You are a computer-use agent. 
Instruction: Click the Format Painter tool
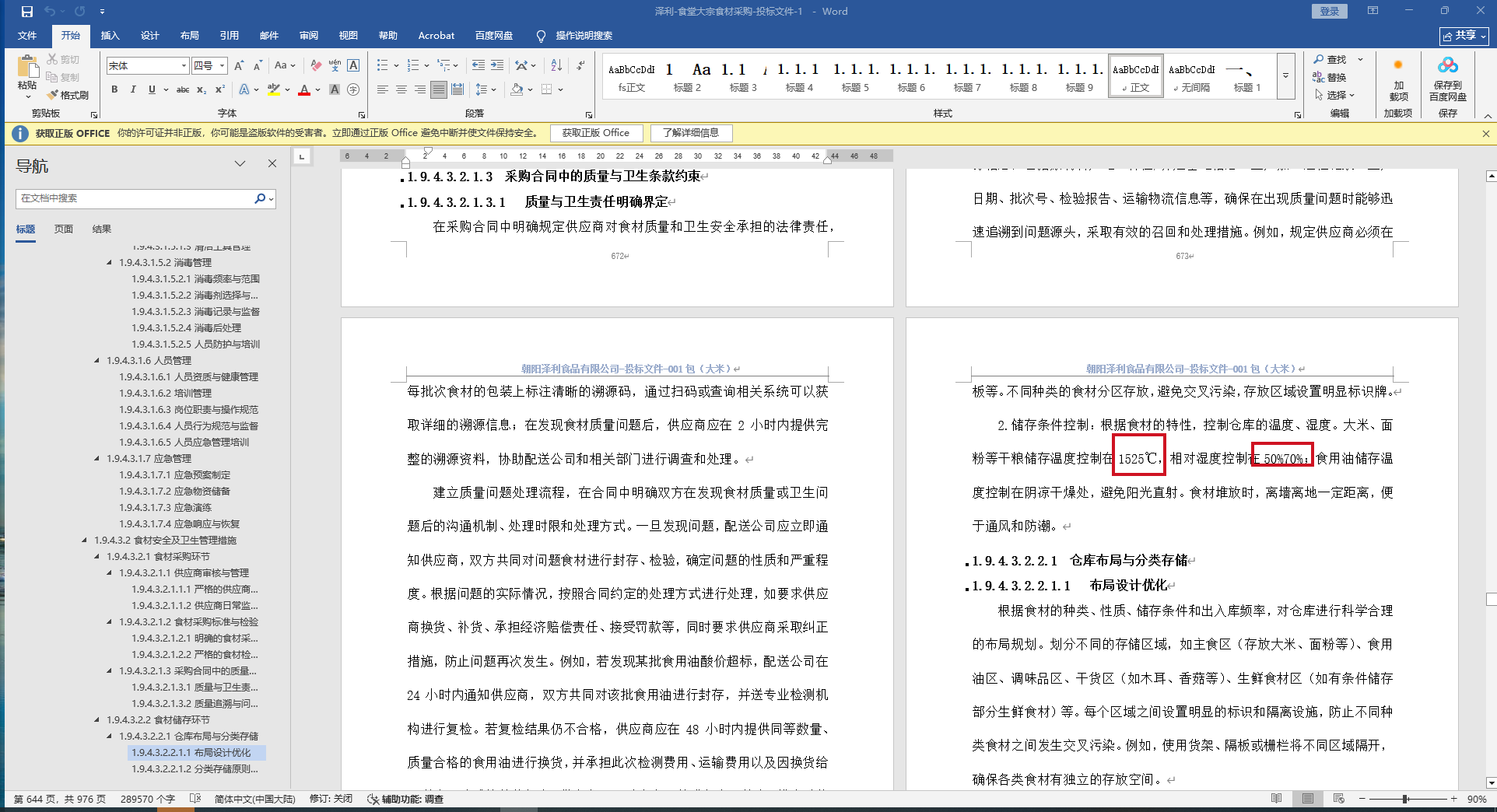point(68,95)
